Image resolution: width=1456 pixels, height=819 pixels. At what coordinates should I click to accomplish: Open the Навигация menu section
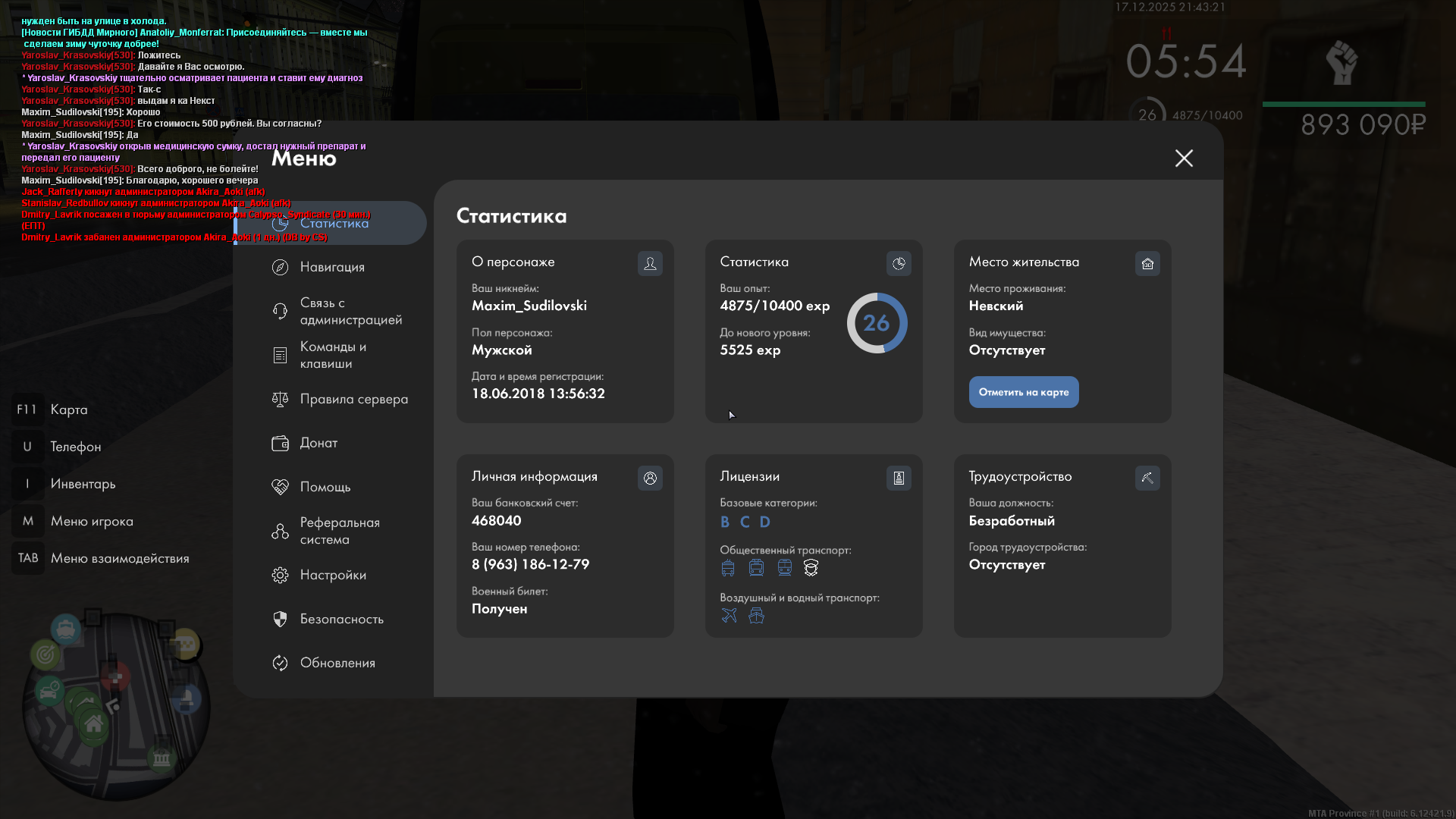tap(332, 267)
